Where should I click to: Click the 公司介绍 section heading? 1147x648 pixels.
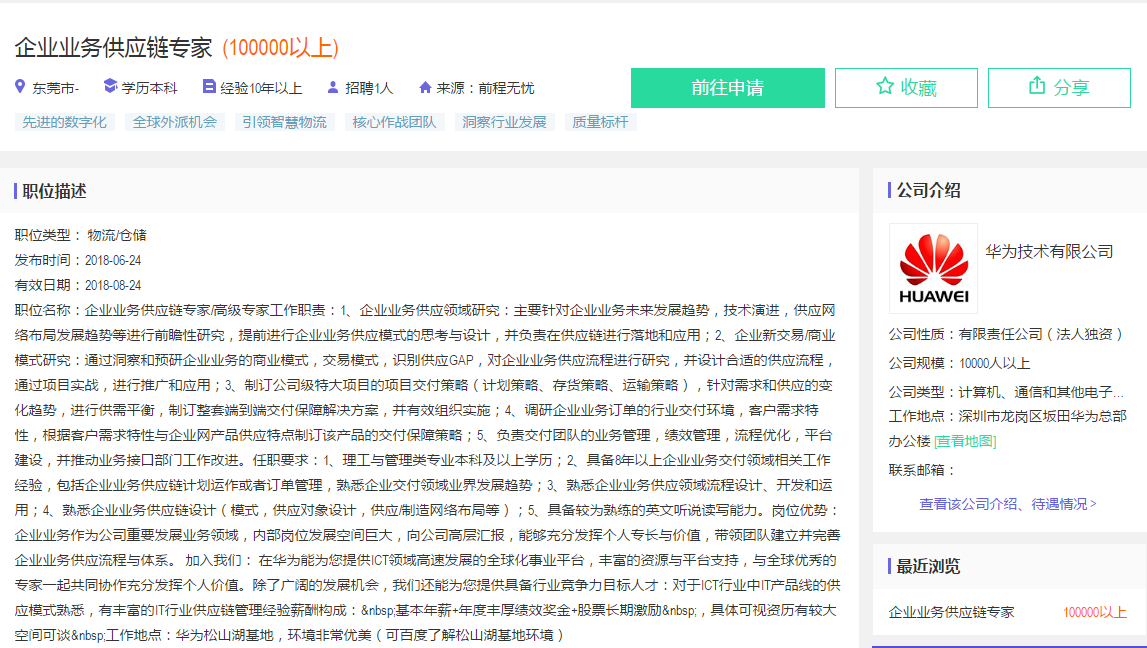pos(929,191)
